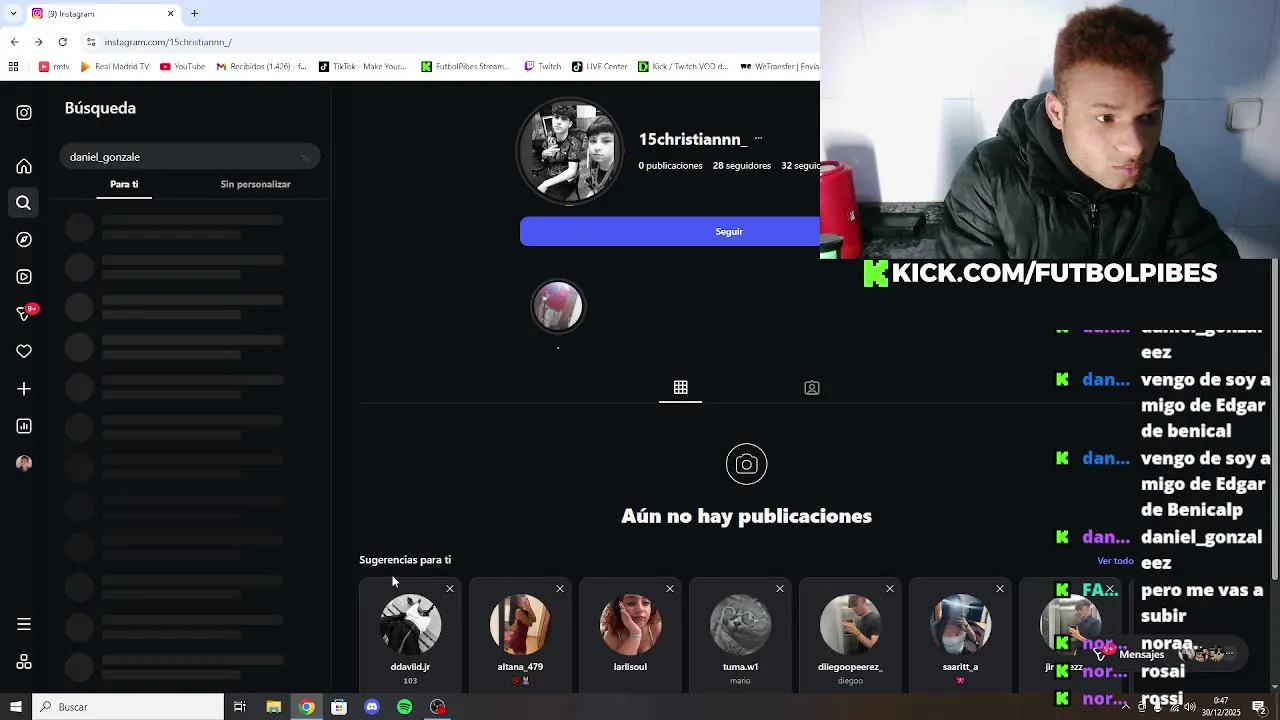Image resolution: width=1280 pixels, height=720 pixels.
Task: Open a new Chrome tab with plus
Action: tap(194, 13)
